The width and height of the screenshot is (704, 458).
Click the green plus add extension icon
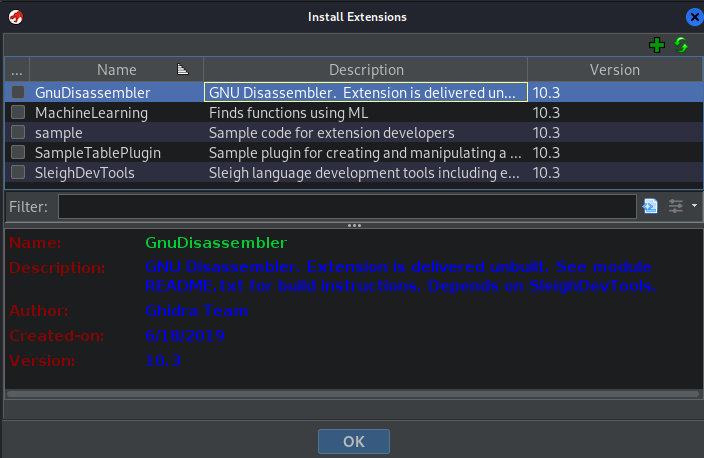pyautogui.click(x=657, y=45)
